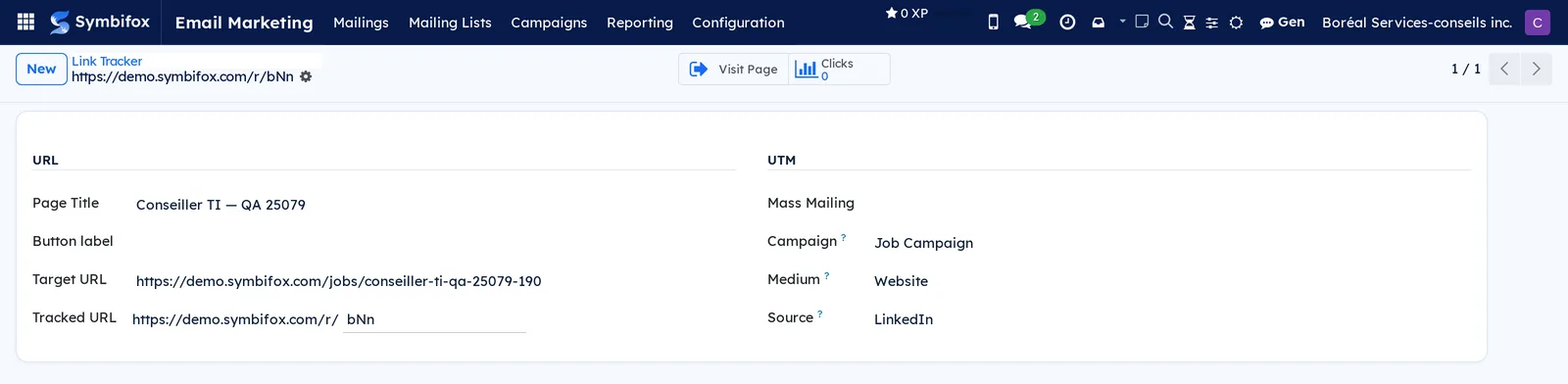Open the Mailings menu
The image size is (1568, 384).
coord(361,23)
